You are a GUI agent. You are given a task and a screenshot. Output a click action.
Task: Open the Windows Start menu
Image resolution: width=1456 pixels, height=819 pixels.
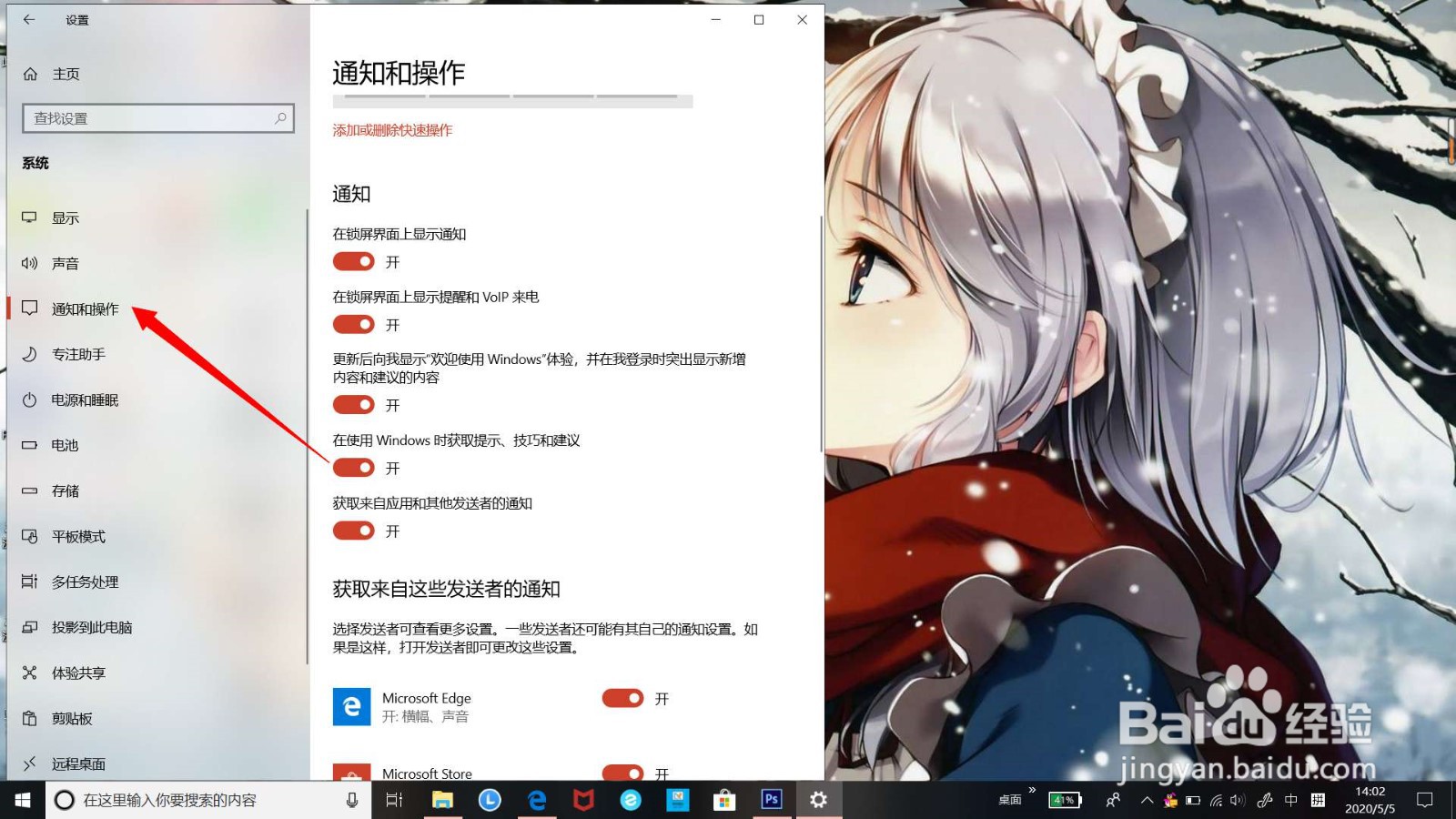[23, 800]
